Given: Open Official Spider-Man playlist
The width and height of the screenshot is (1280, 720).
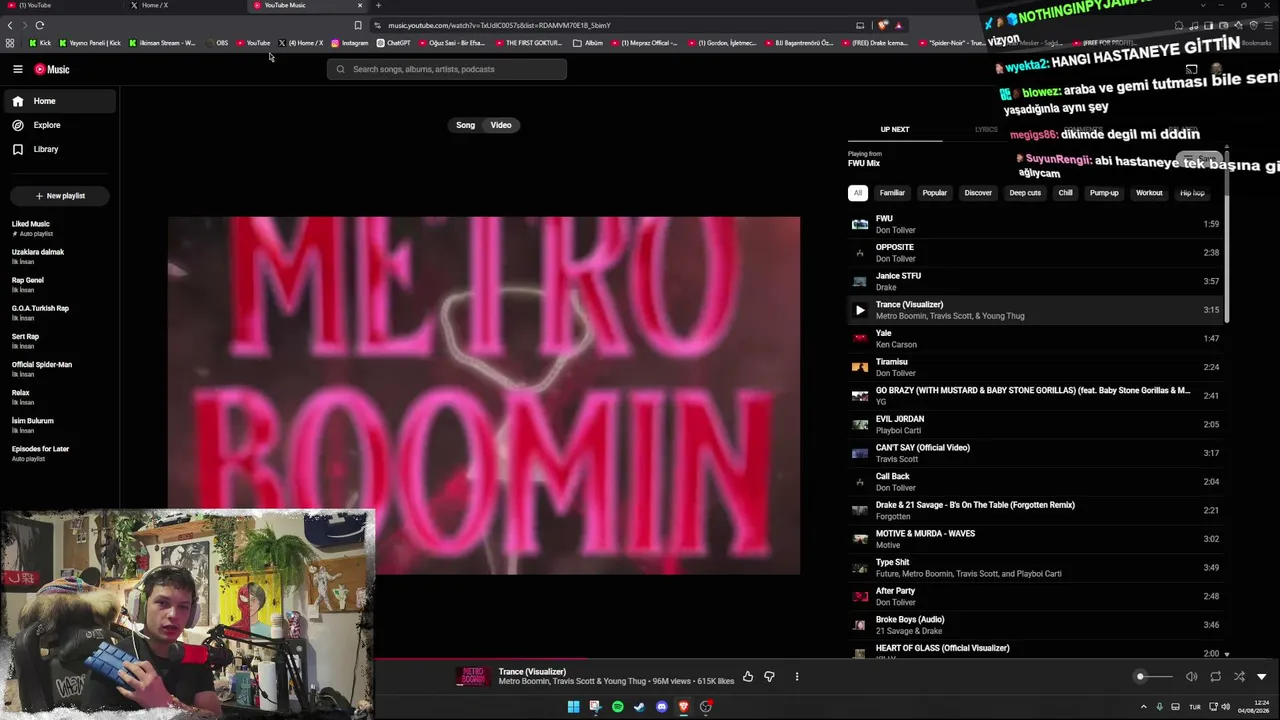Looking at the screenshot, I should click(x=60, y=369).
